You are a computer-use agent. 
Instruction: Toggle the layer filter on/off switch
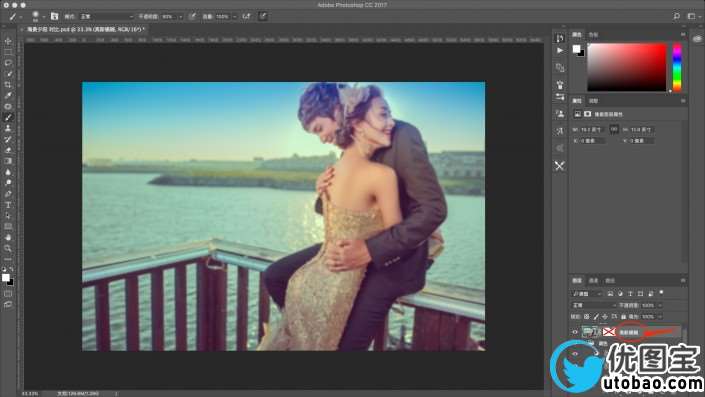point(661,292)
